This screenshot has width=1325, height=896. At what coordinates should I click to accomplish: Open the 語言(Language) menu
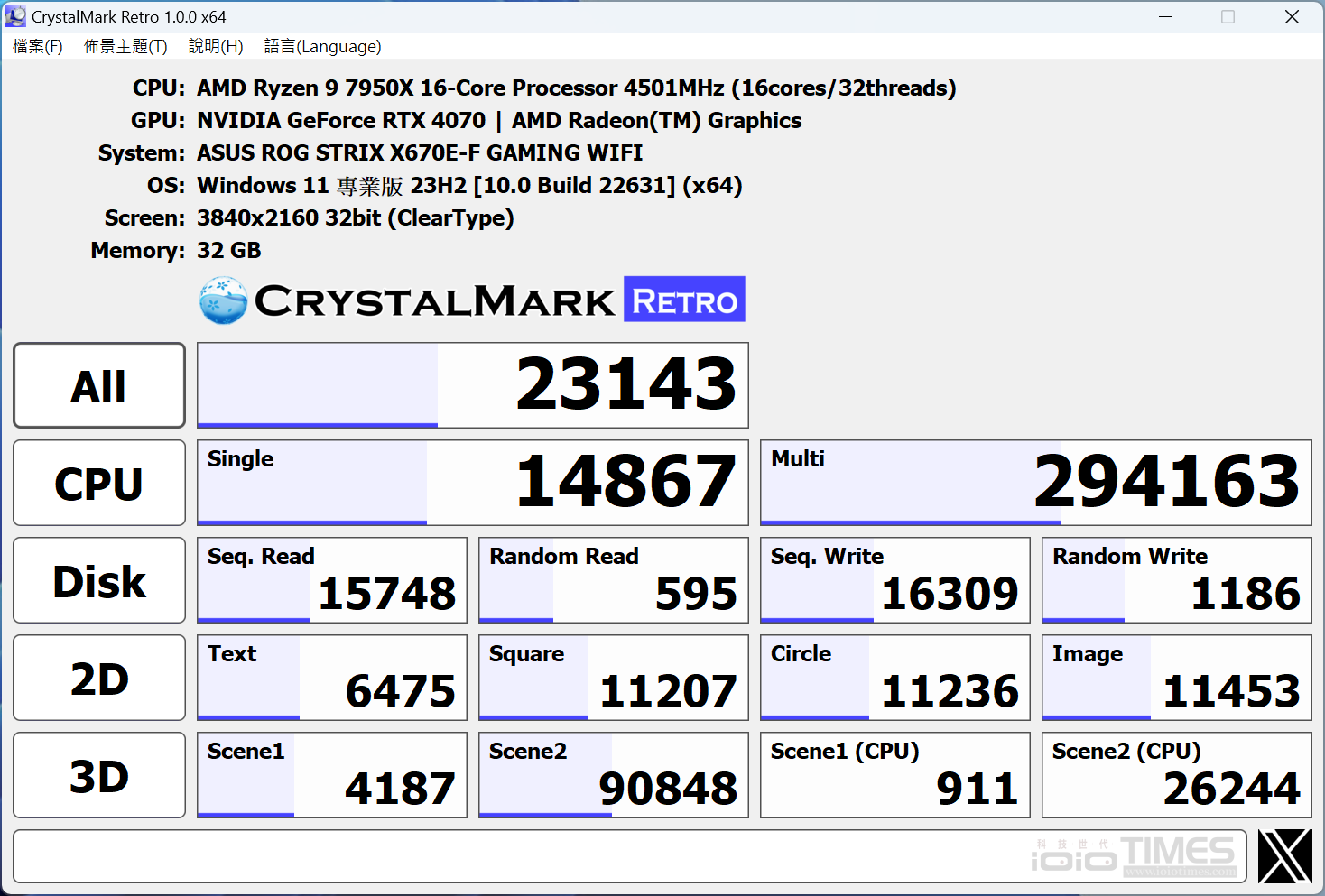coord(322,46)
